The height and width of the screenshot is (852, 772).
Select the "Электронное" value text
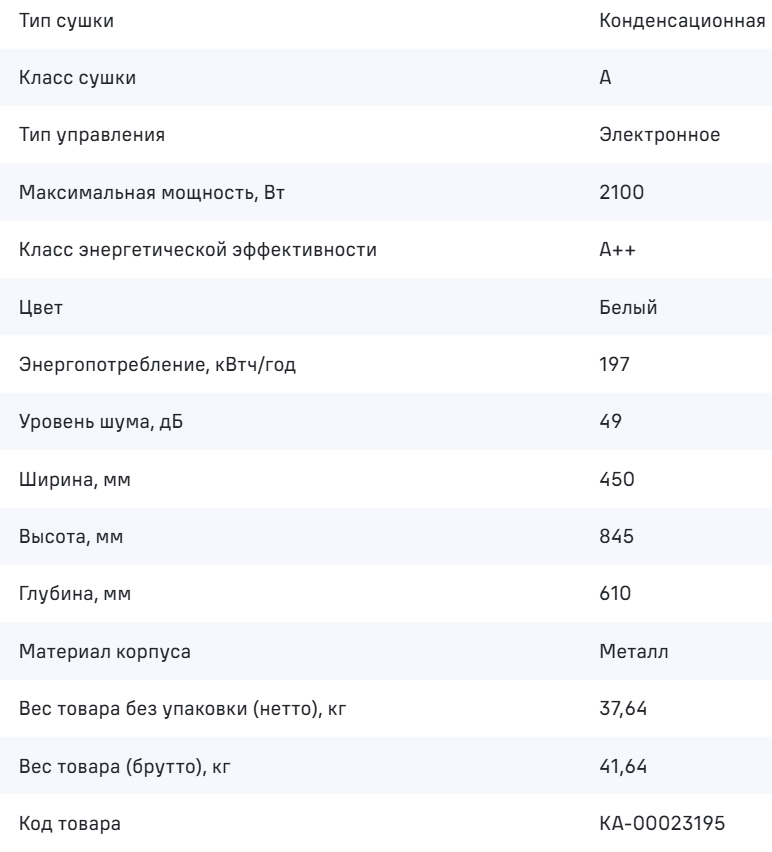pyautogui.click(x=659, y=135)
